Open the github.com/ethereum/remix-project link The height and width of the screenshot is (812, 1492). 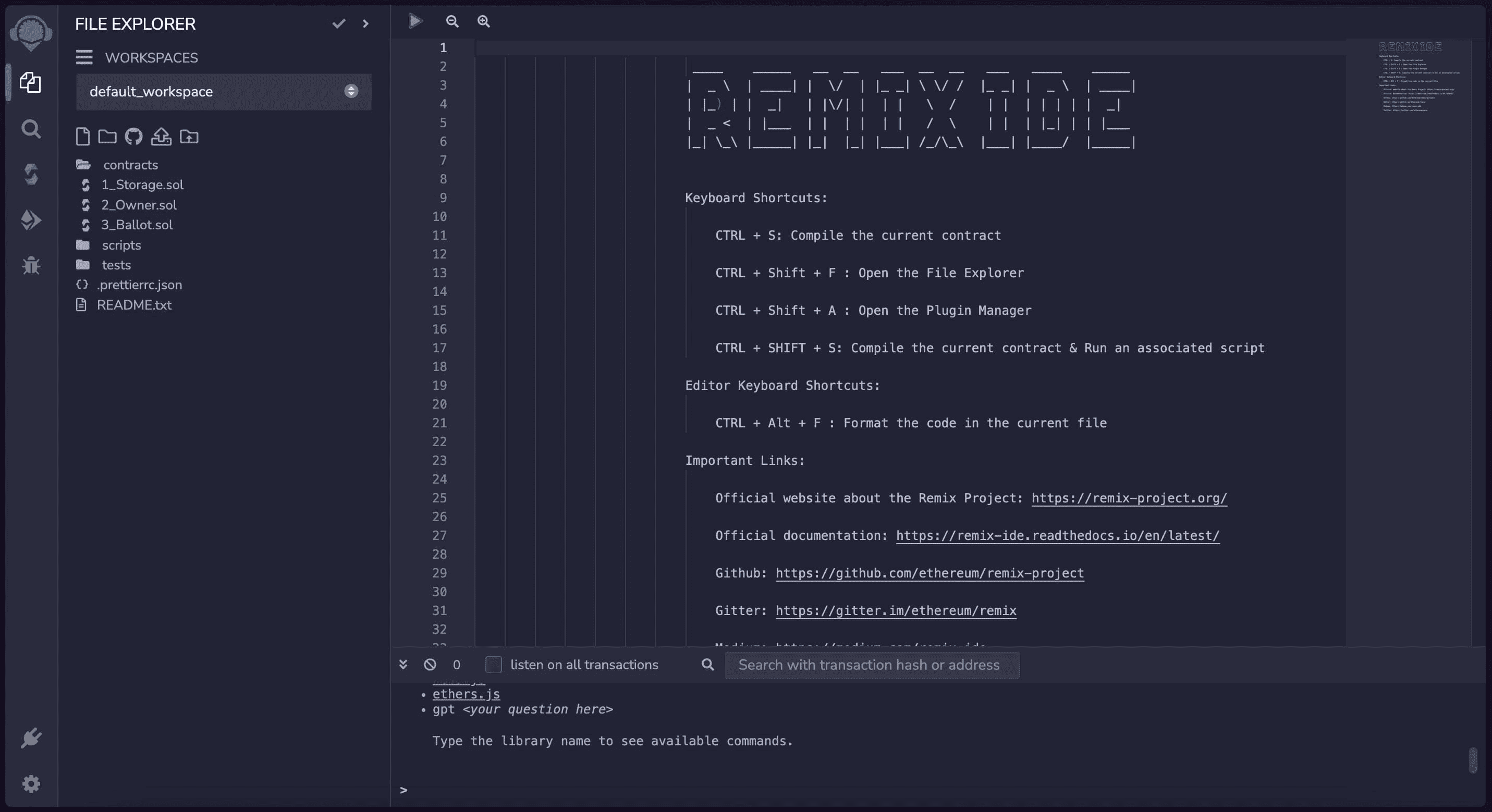coord(930,573)
